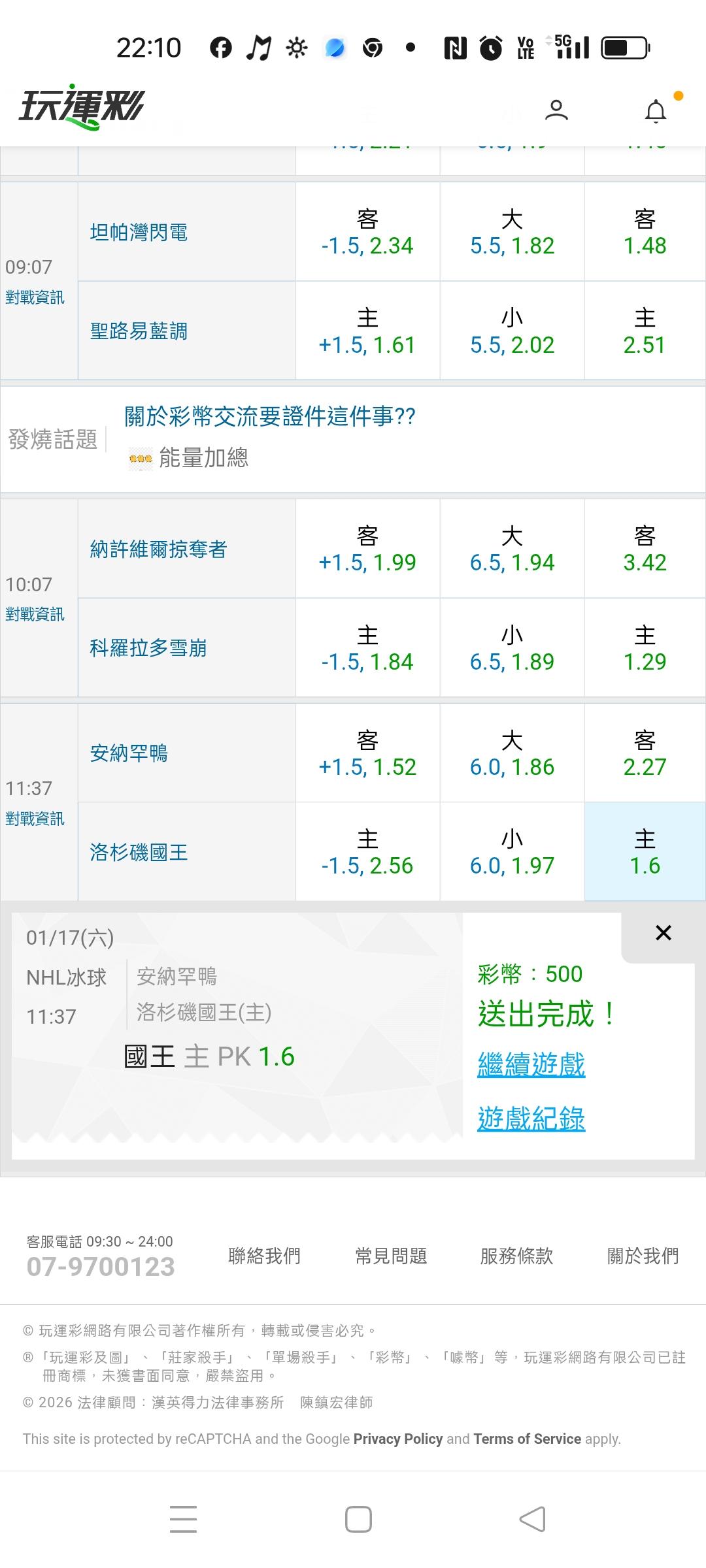Open 坦帕灣閃電 team page
Screen dimensions: 706x1568
point(139,232)
